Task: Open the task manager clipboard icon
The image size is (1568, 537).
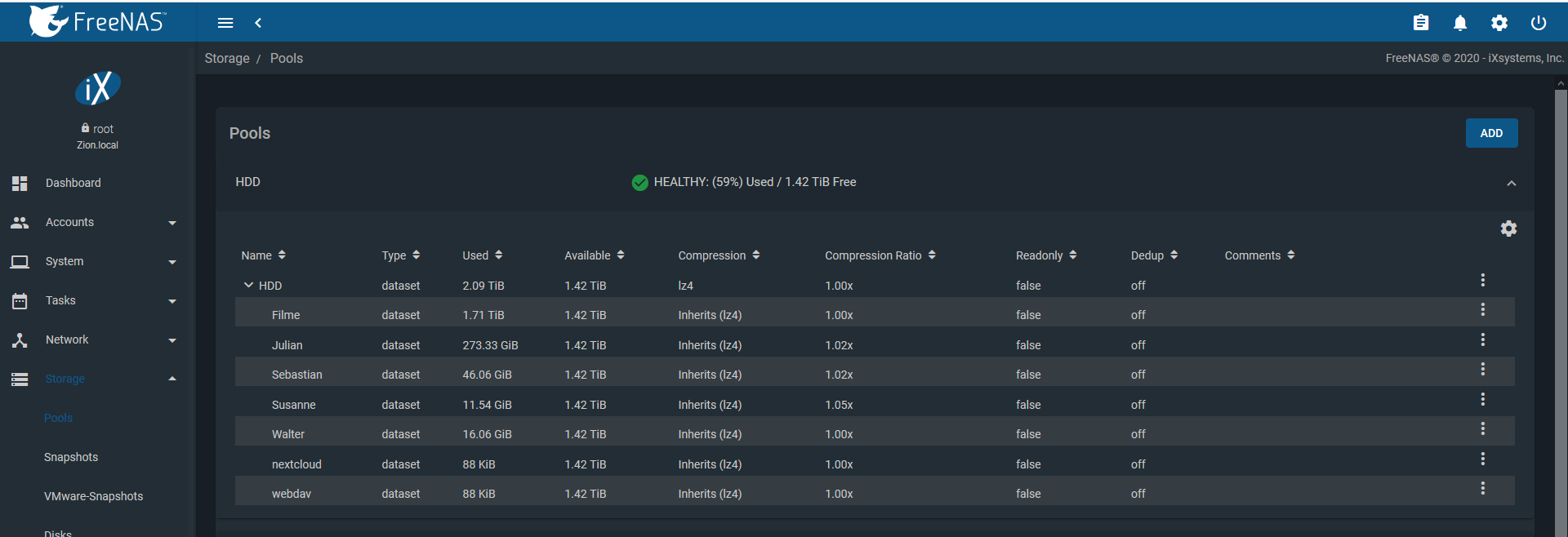Action: (1421, 23)
